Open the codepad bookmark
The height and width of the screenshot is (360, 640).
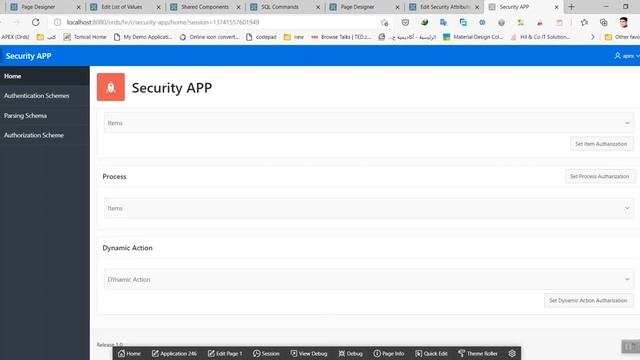point(261,37)
